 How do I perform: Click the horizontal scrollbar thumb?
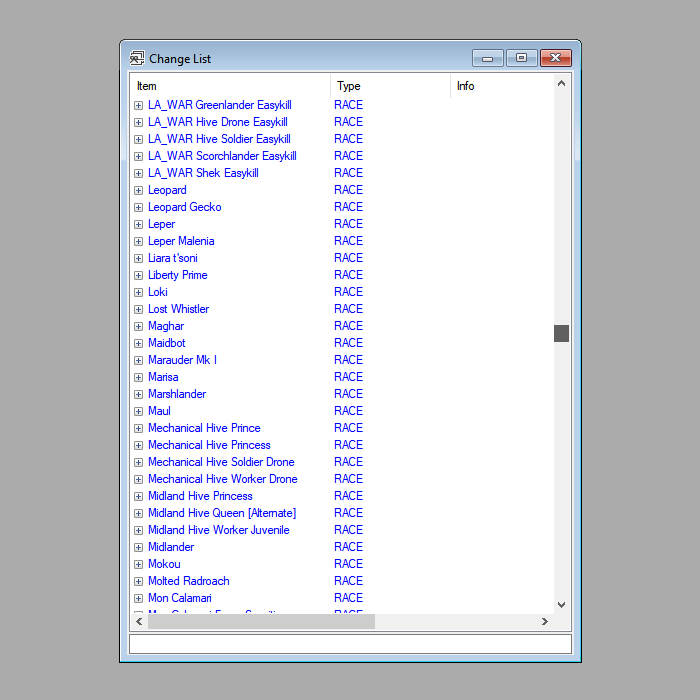261,621
